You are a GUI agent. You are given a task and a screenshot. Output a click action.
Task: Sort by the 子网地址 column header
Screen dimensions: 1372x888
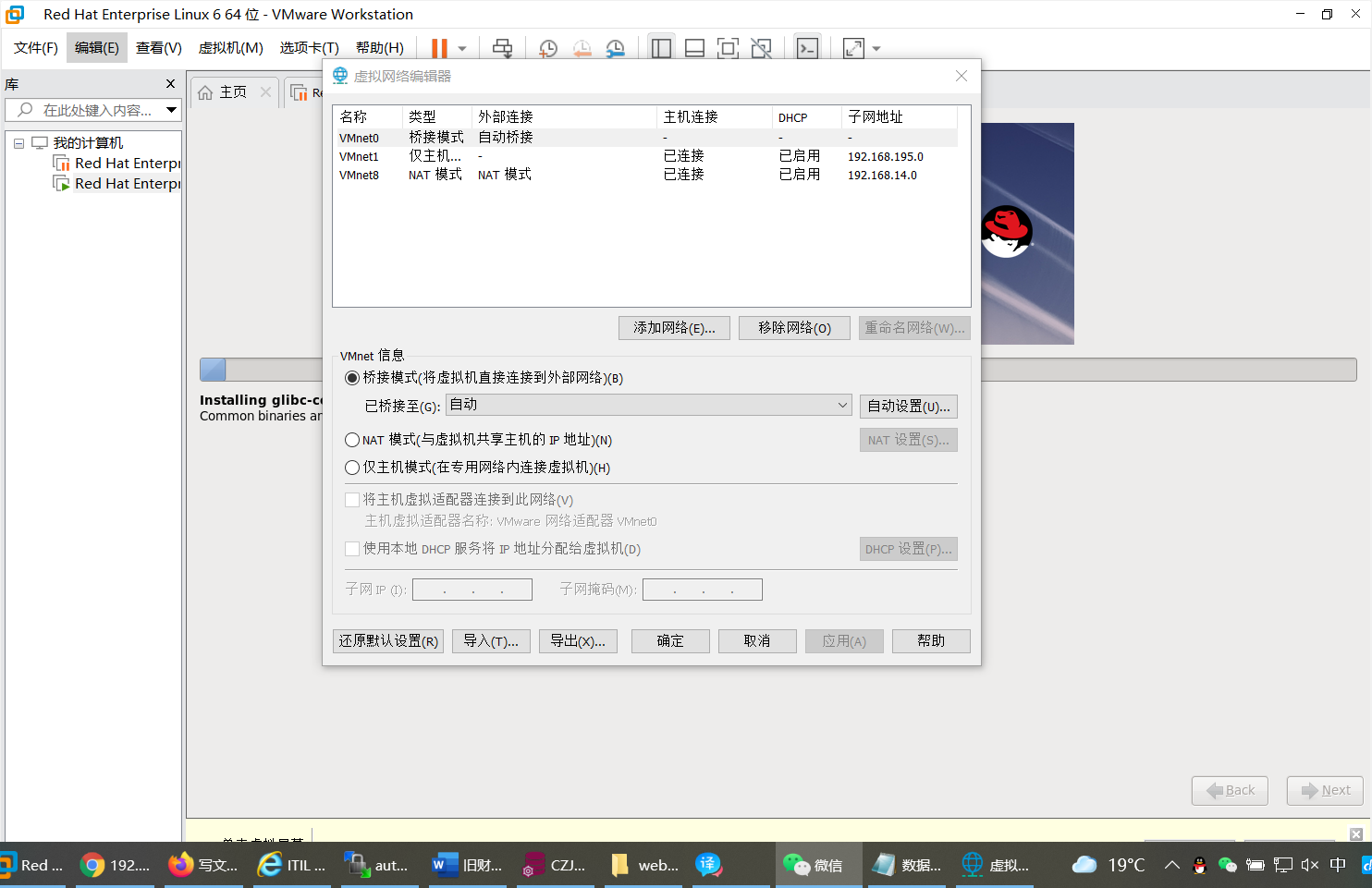[x=900, y=117]
